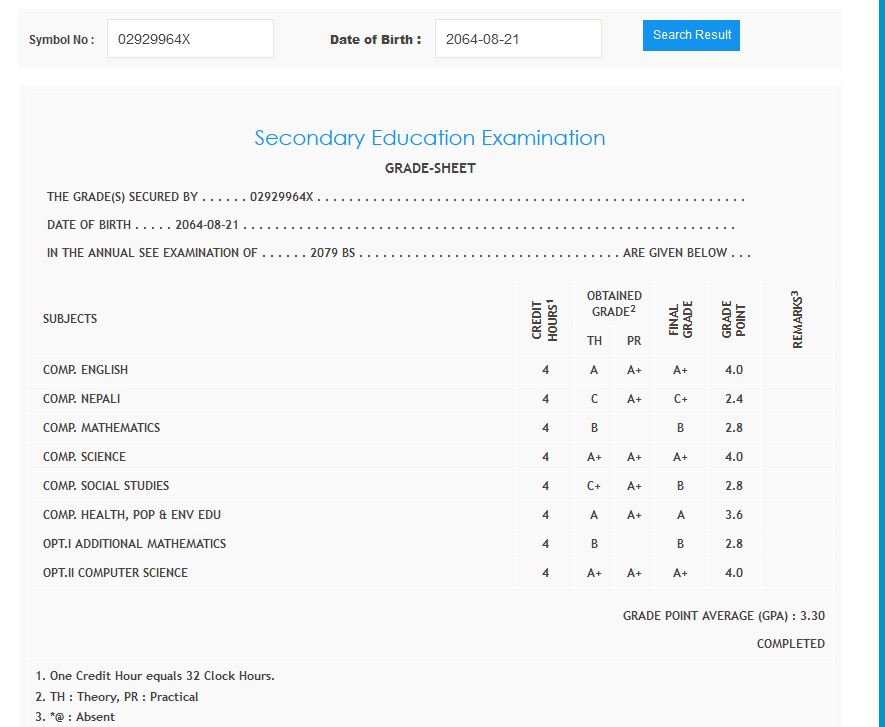
Task: Select the COMP. NEPALI subject name
Action: (81, 399)
